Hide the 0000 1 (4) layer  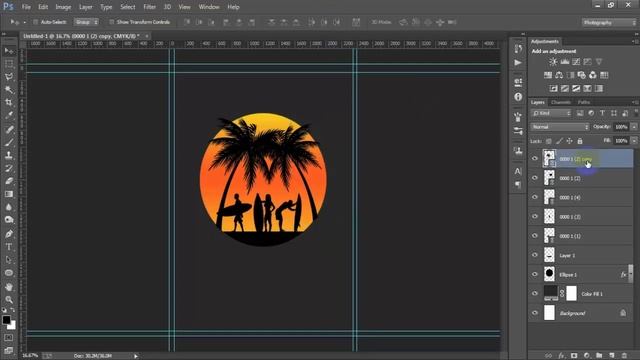click(x=535, y=197)
